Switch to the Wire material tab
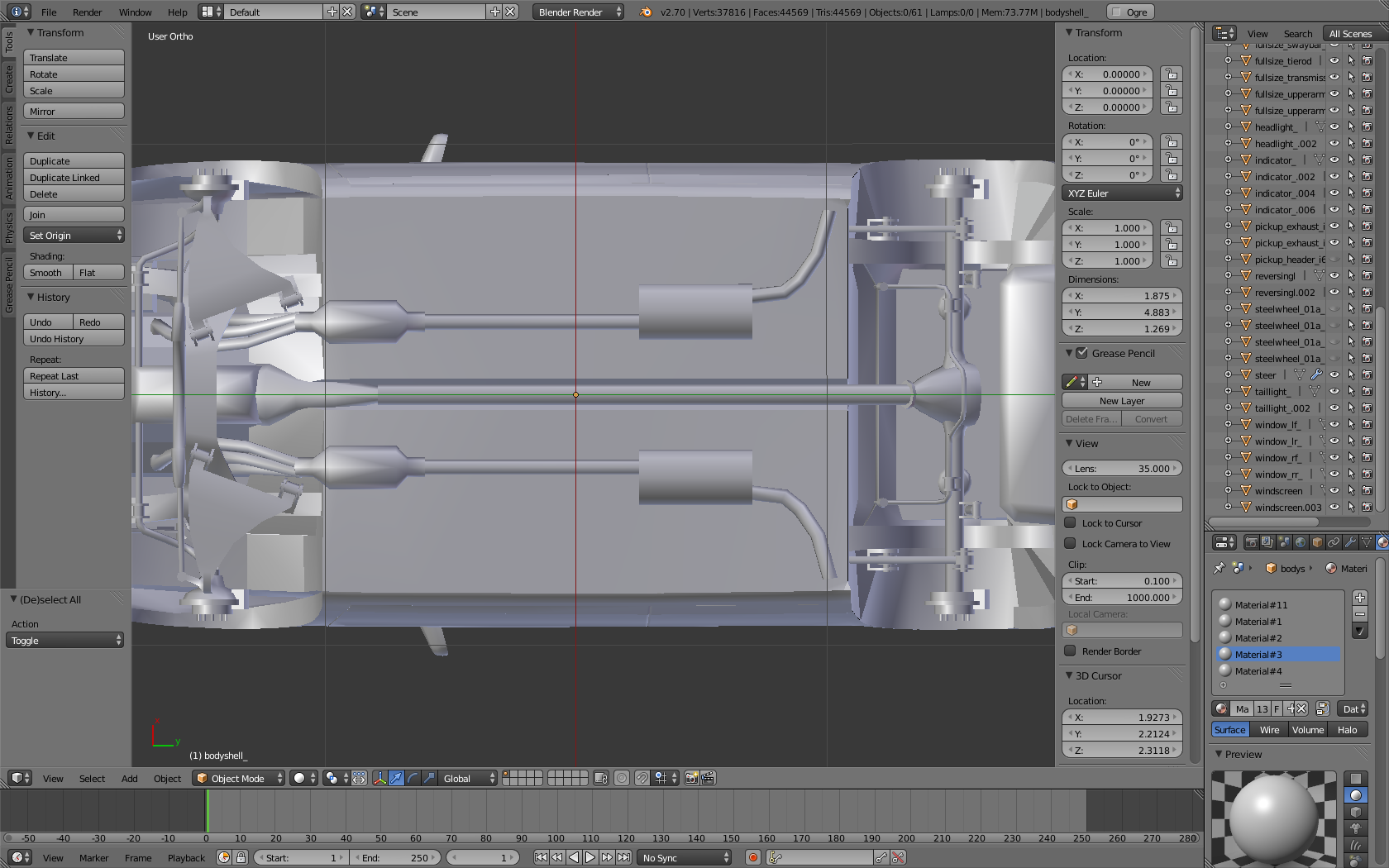 (x=1269, y=730)
